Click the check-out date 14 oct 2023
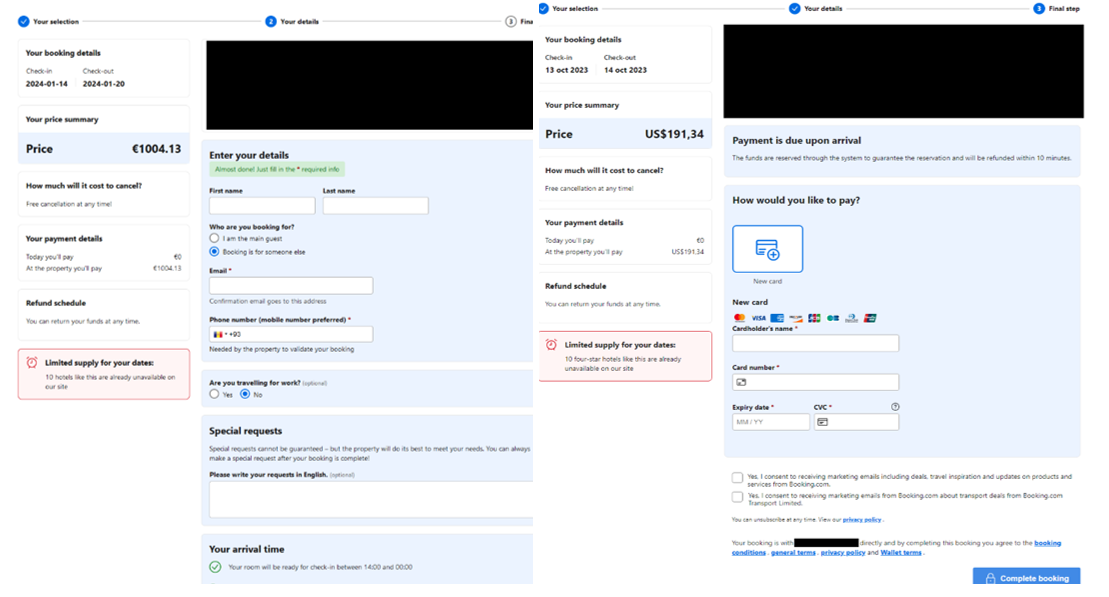 625,70
